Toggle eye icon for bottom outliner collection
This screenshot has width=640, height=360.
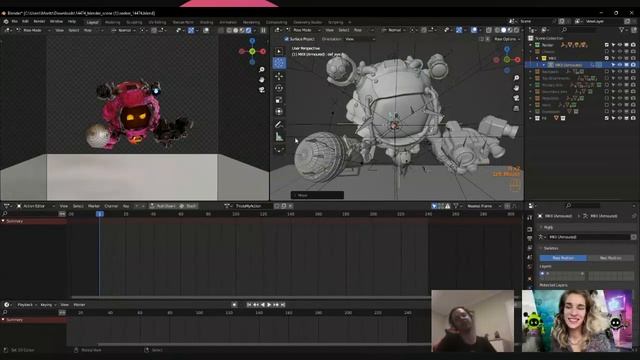tap(620, 118)
